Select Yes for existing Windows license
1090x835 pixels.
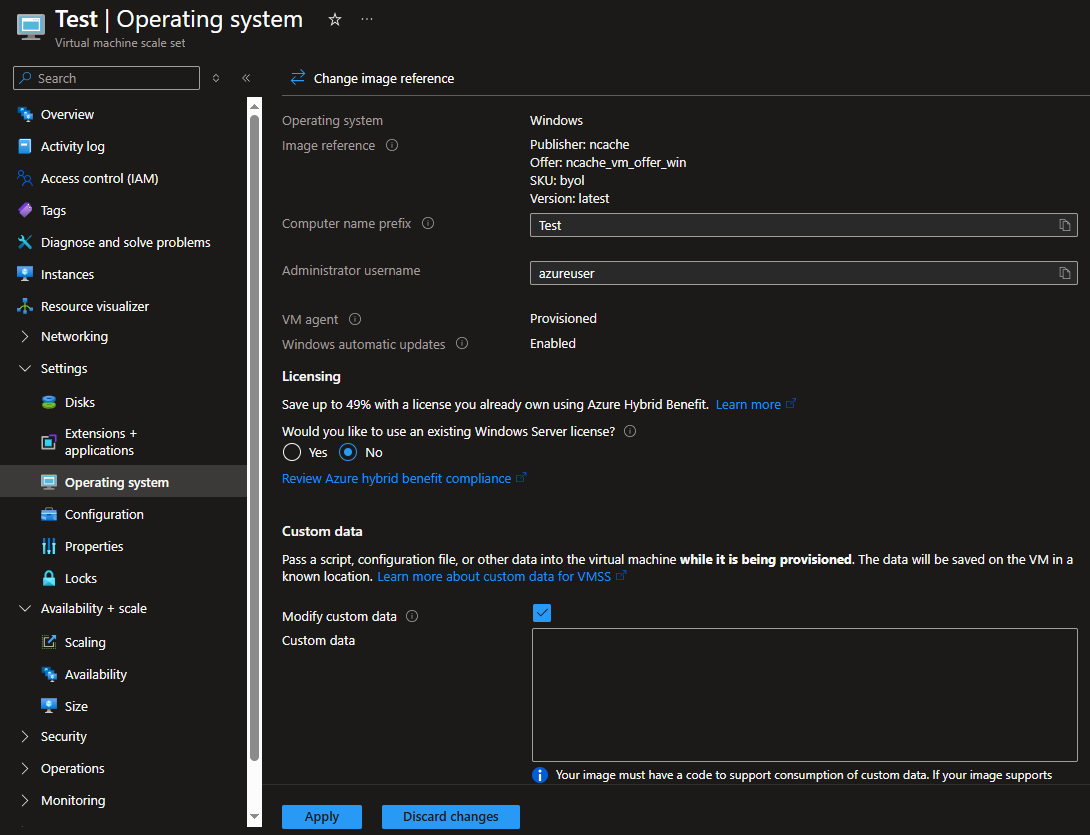pyautogui.click(x=292, y=453)
